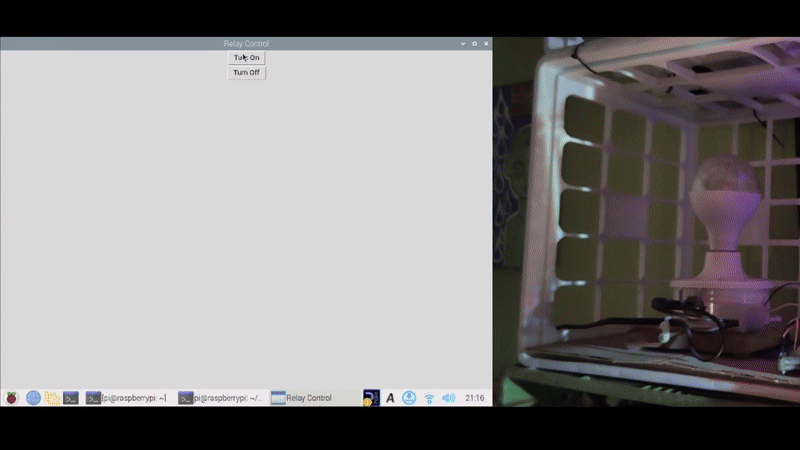Open the updates download tray icon
Image resolution: width=800 pixels, height=450 pixels.
pyautogui.click(x=409, y=397)
